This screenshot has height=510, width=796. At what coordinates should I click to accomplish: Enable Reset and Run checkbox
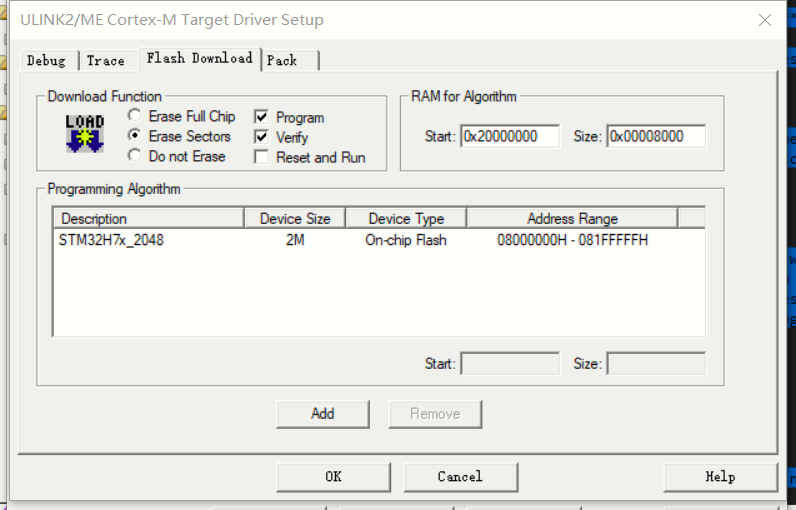pos(261,157)
